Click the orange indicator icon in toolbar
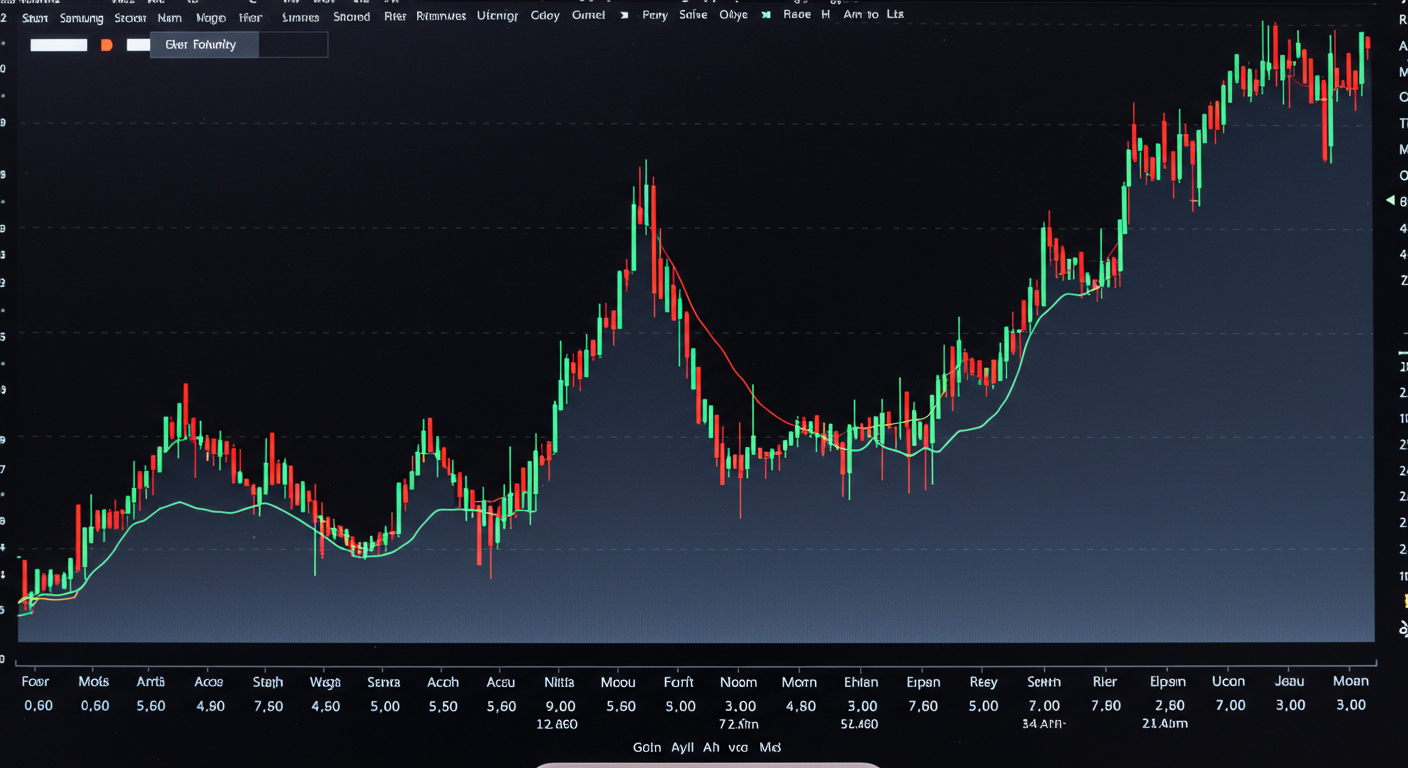Viewport: 1408px width, 768px height. pos(107,45)
